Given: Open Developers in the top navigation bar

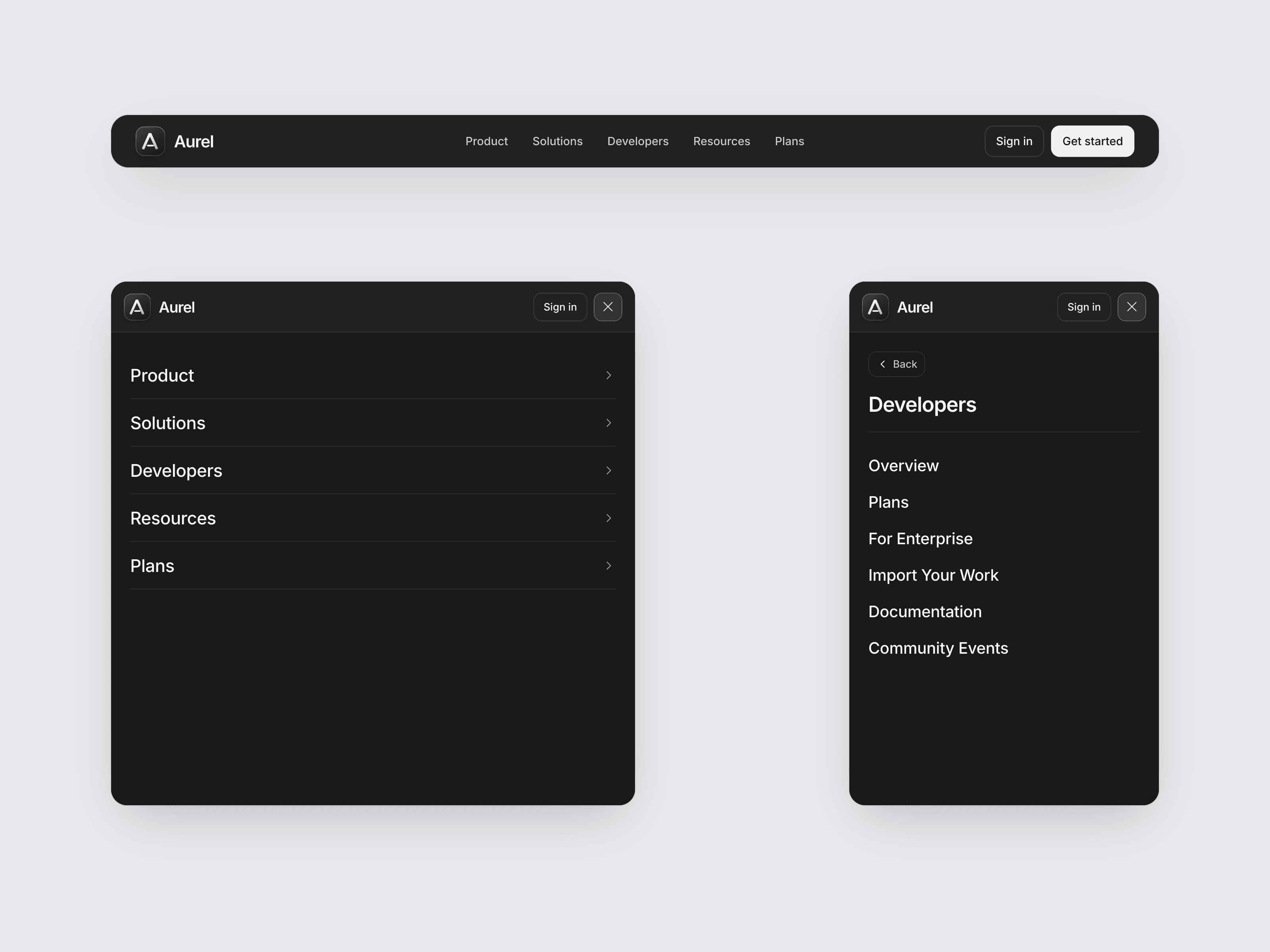Looking at the screenshot, I should point(638,141).
